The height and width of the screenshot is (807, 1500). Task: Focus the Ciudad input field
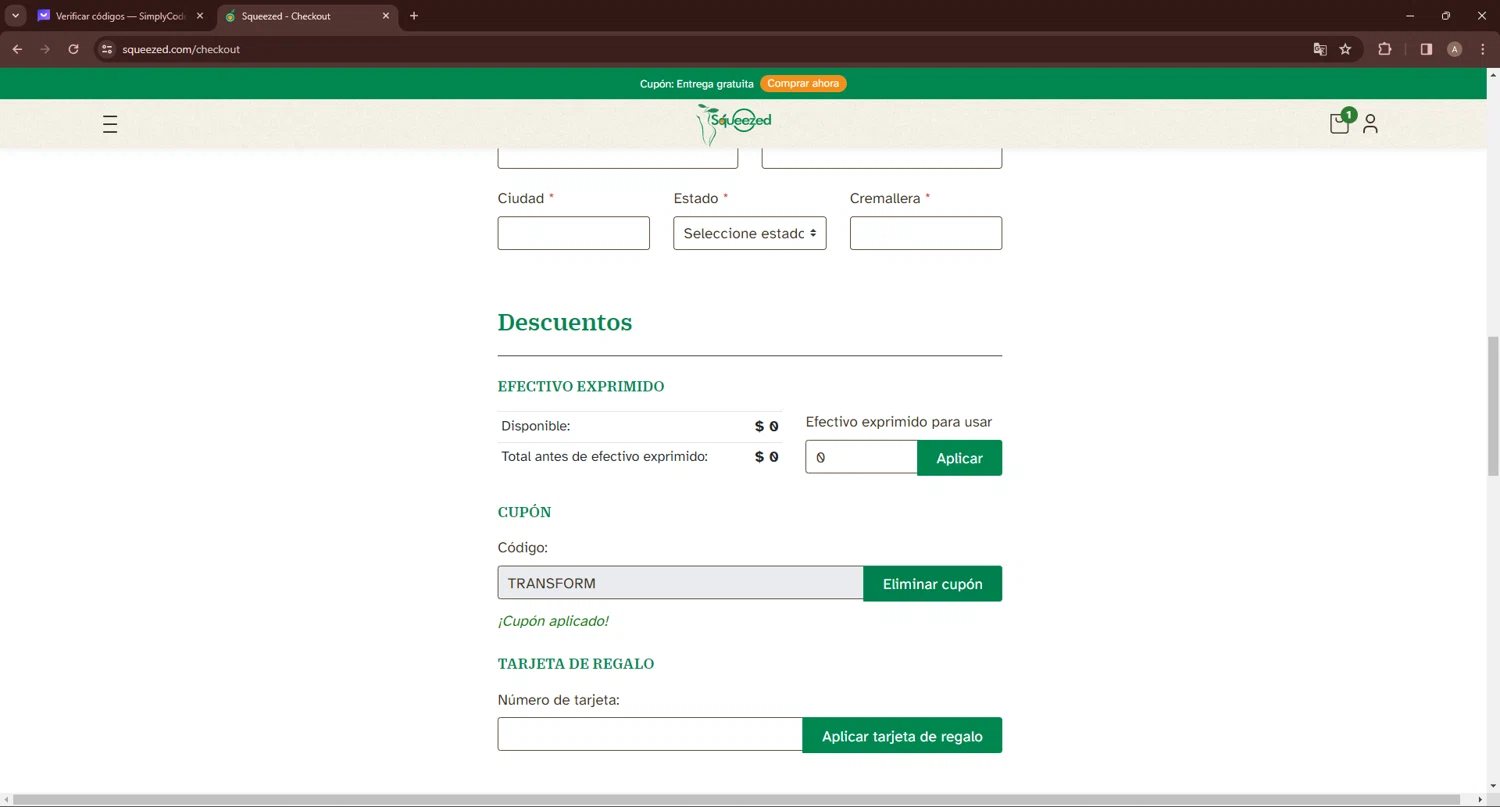point(573,233)
